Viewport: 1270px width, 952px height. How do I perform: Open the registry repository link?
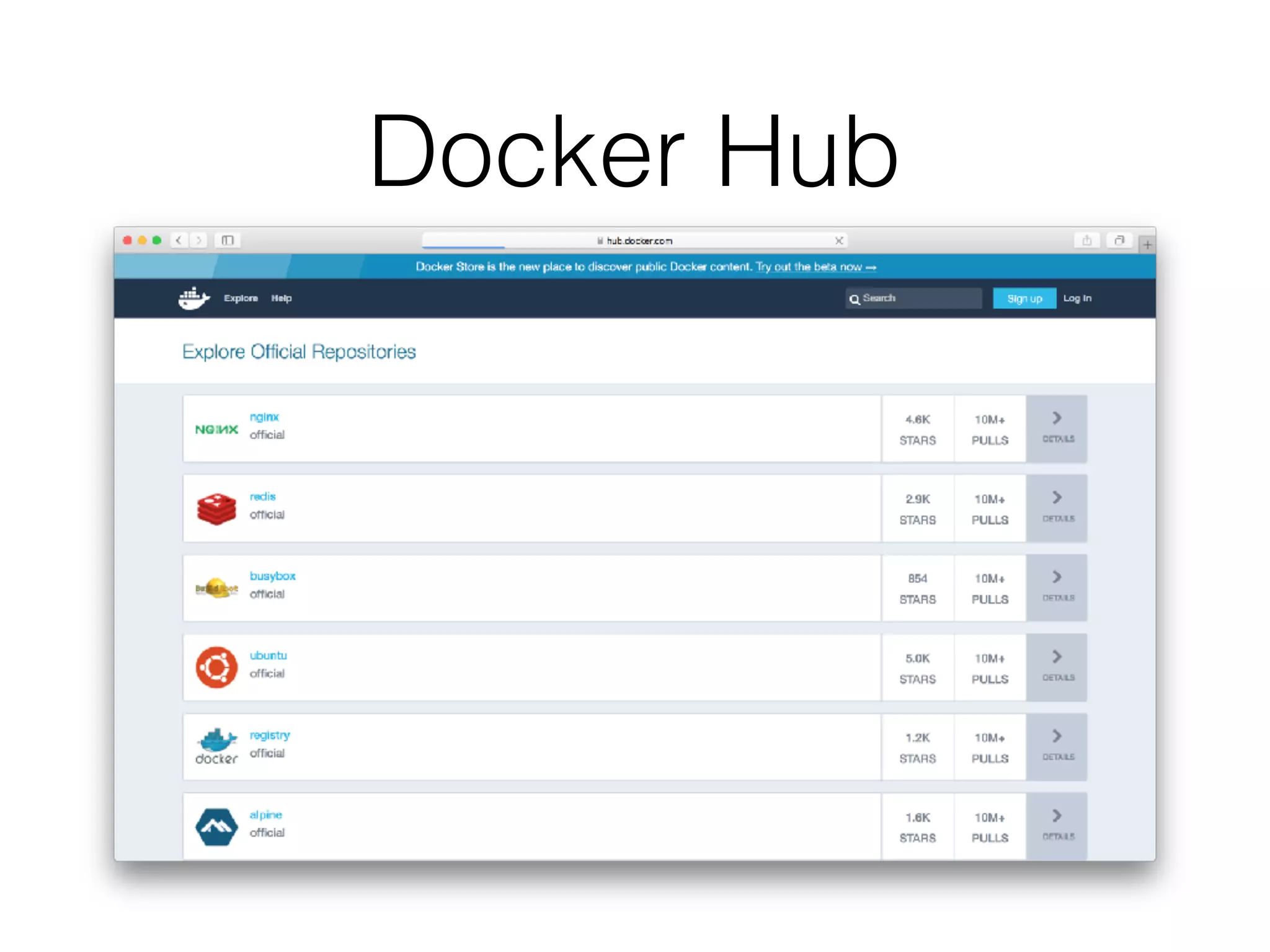pyautogui.click(x=270, y=736)
